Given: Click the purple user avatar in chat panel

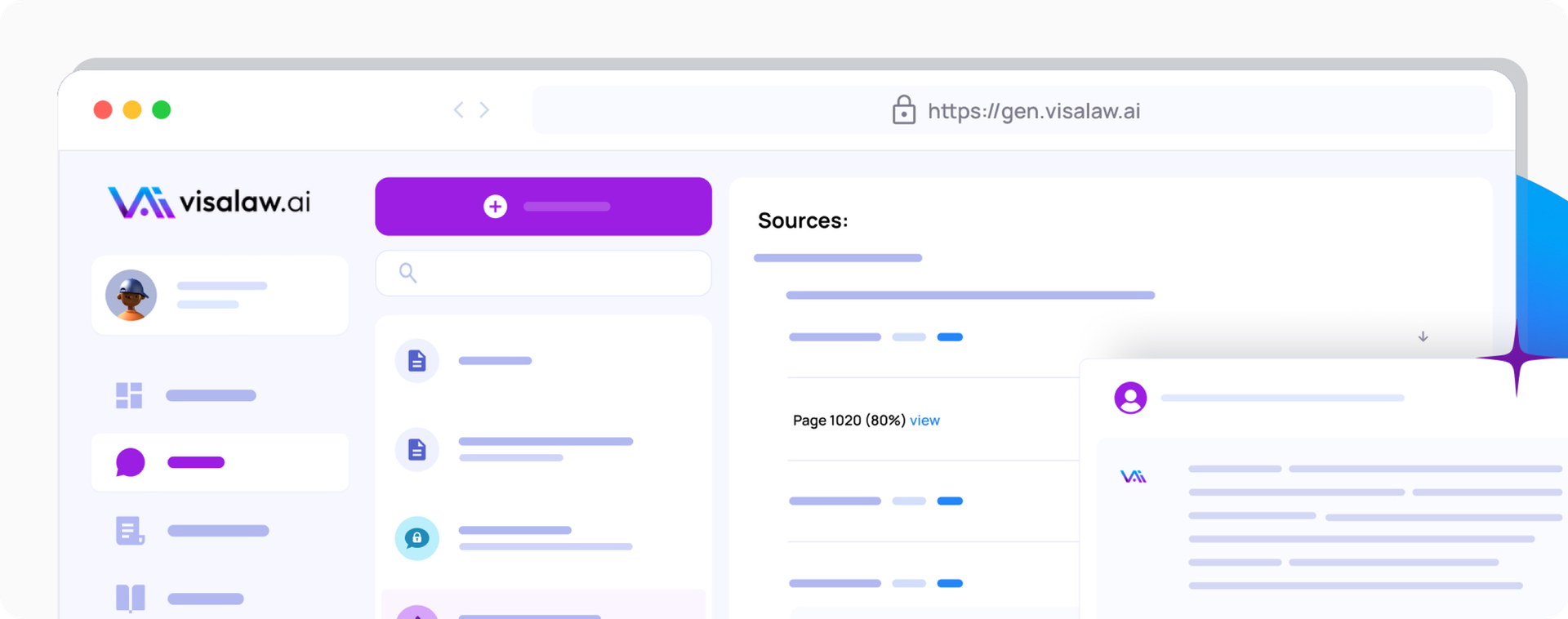Looking at the screenshot, I should [1130, 398].
